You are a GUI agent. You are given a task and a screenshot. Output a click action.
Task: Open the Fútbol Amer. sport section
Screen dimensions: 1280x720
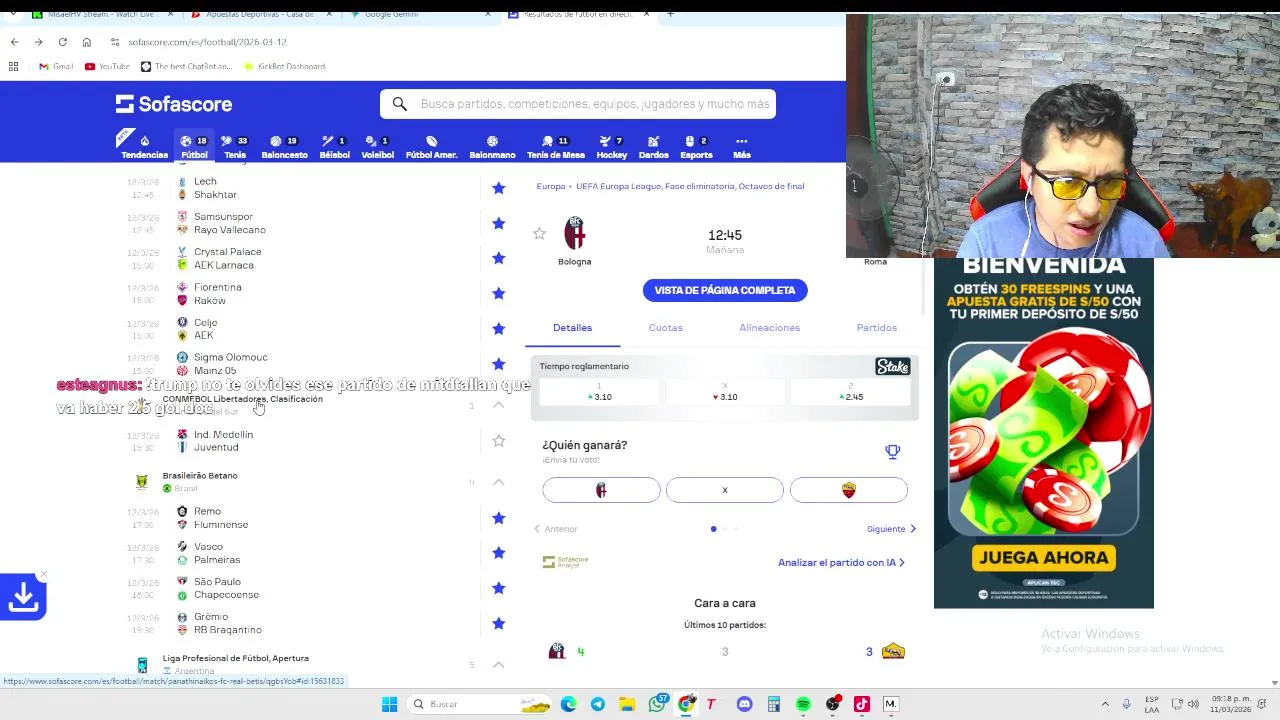pyautogui.click(x=431, y=147)
